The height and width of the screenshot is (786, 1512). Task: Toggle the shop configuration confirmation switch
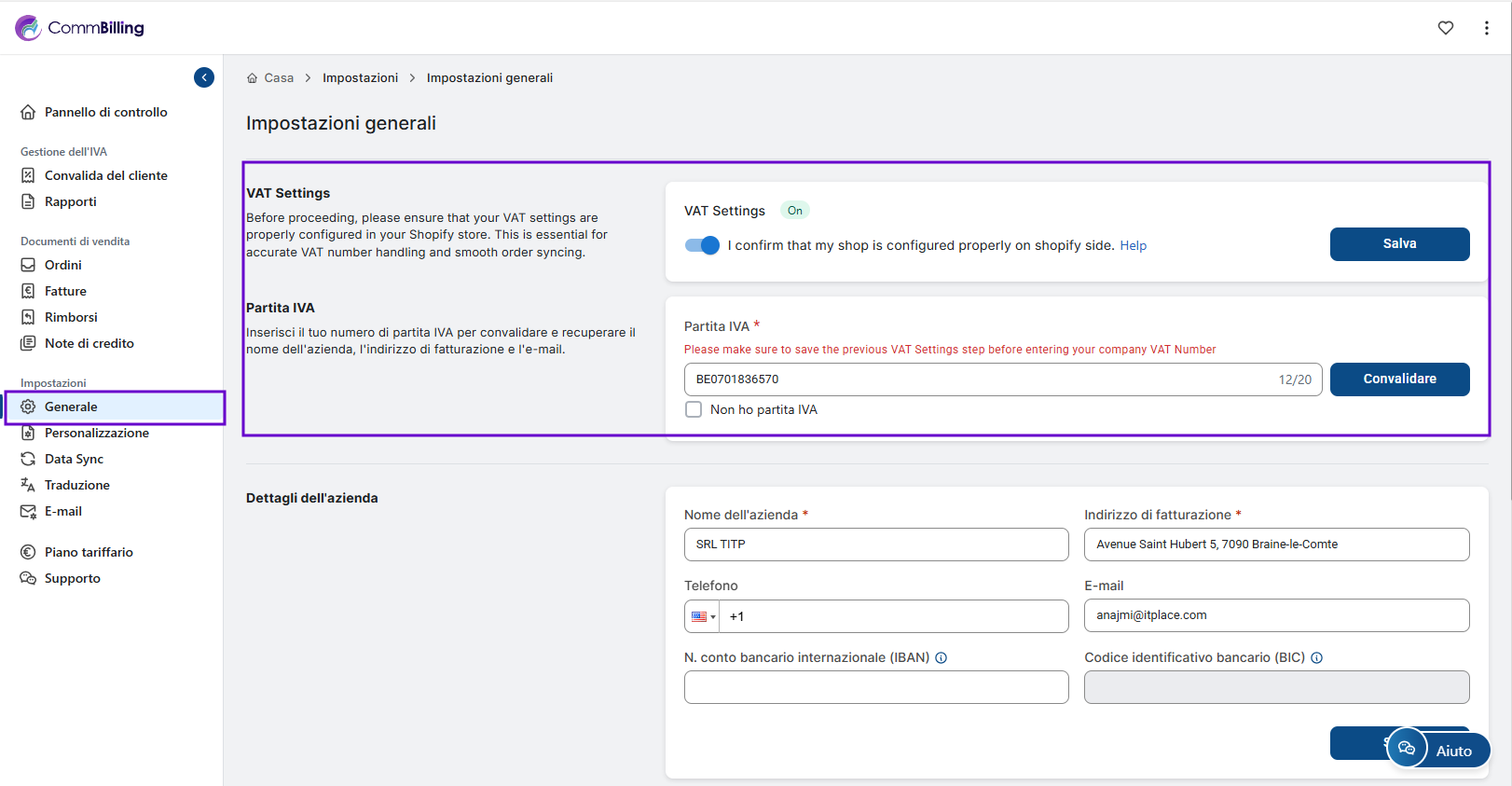[x=702, y=245]
